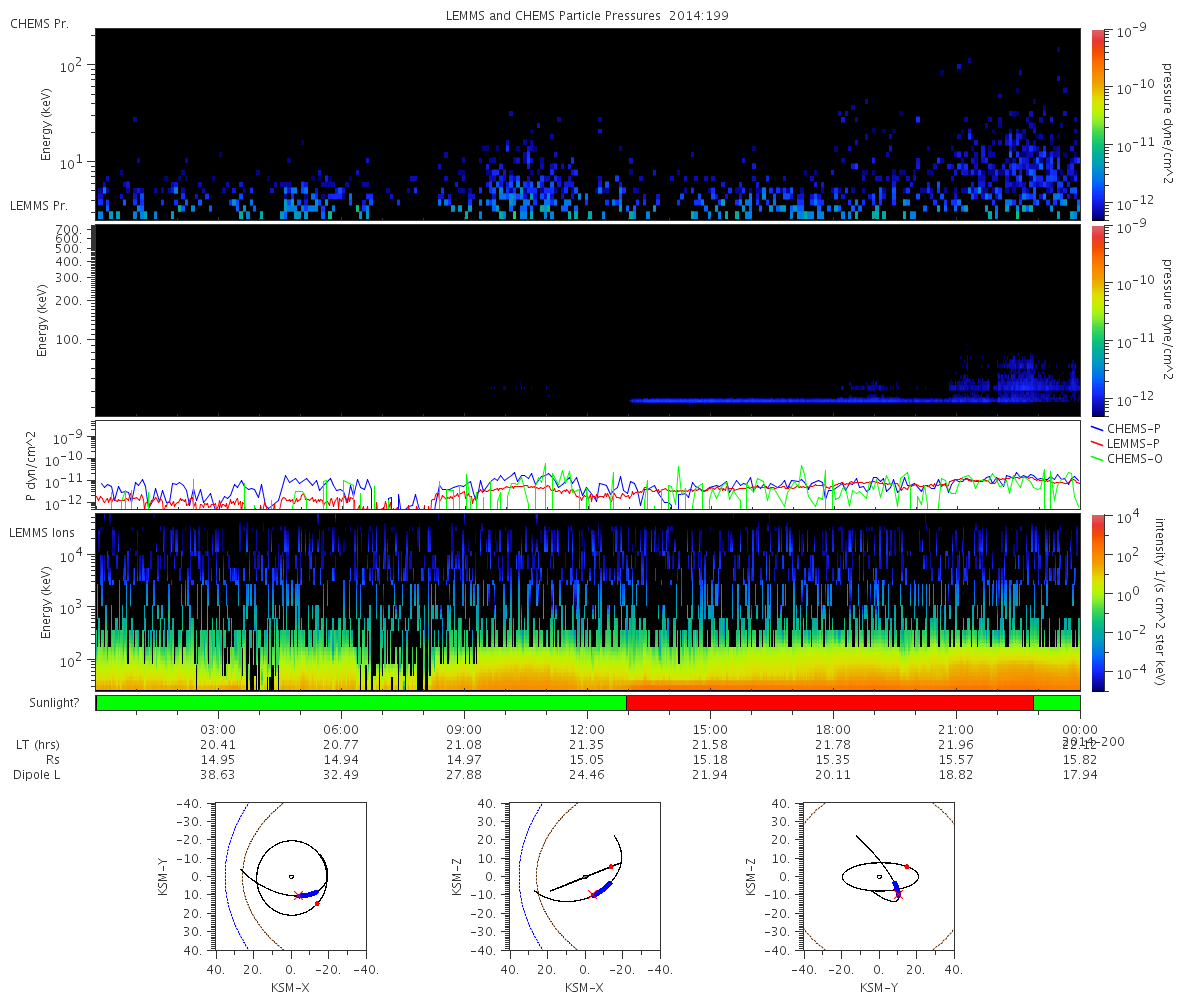The height and width of the screenshot is (1000, 1200).
Task: Click the CHEMS pressure color bar at top
Action: tap(1098, 123)
